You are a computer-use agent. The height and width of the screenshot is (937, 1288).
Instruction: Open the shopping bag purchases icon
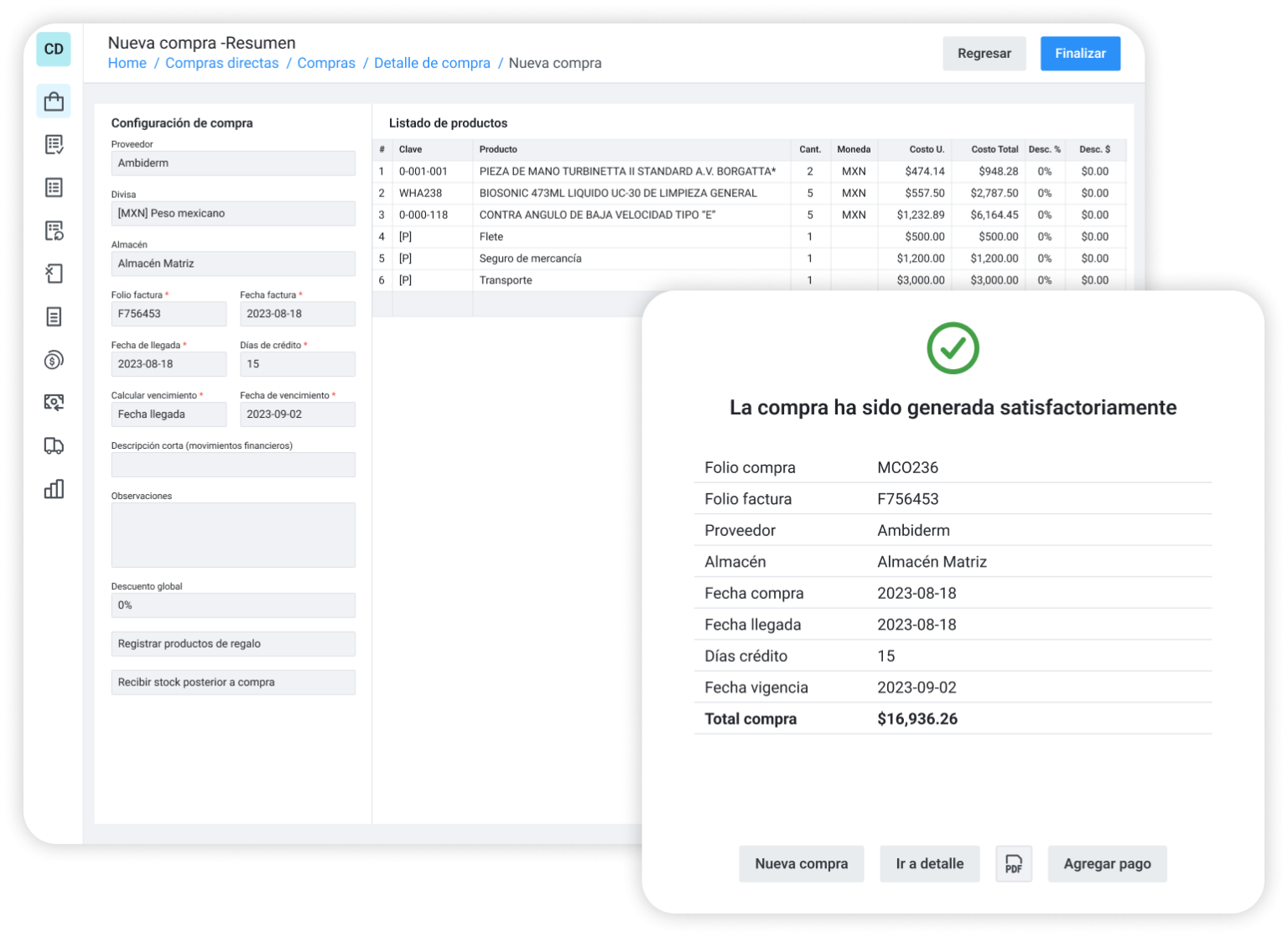tap(54, 102)
